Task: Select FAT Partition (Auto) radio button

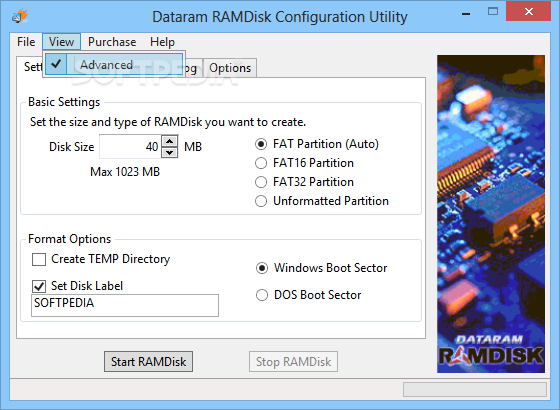Action: pyautogui.click(x=317, y=144)
